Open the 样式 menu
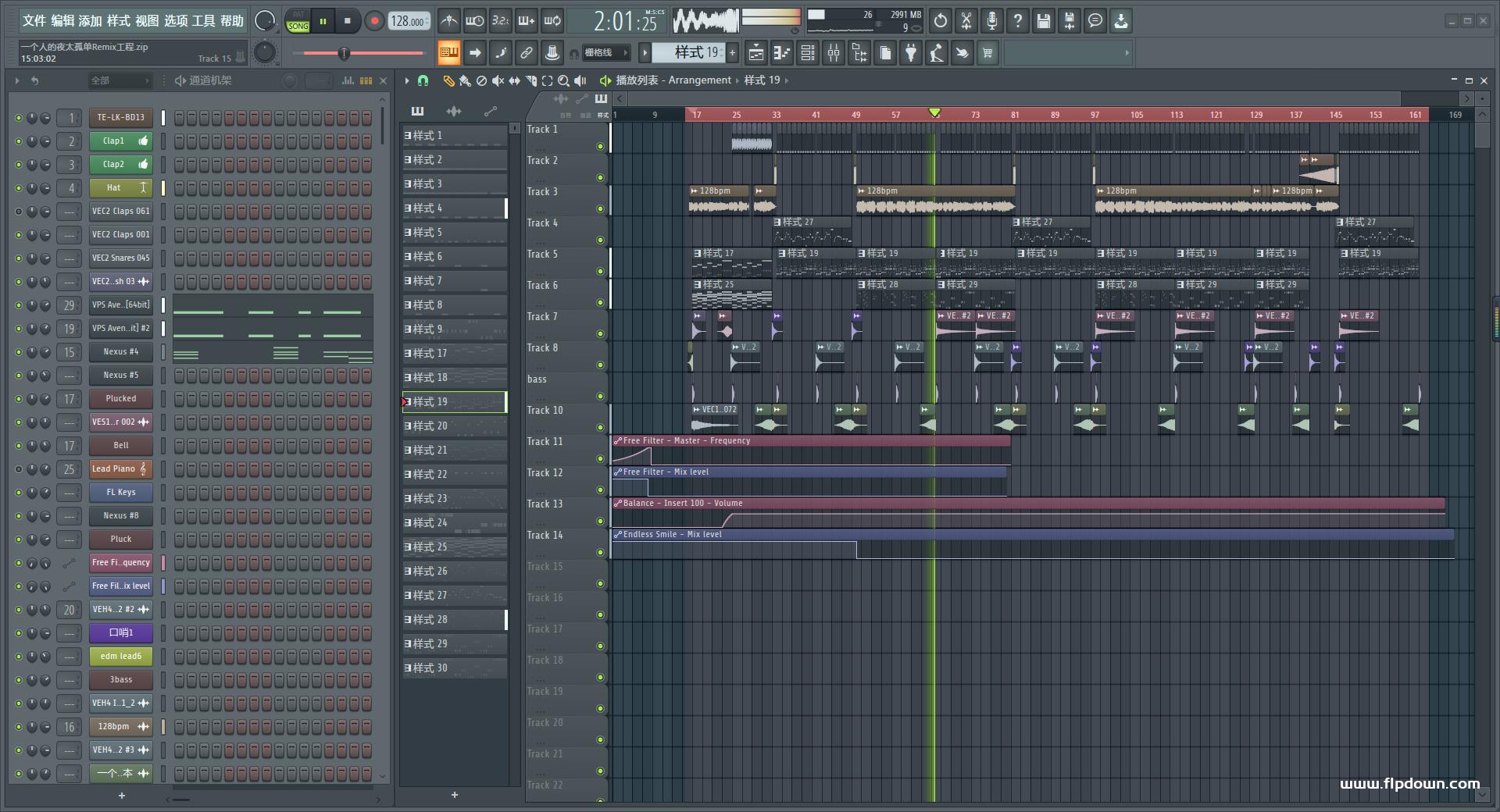 [x=119, y=21]
